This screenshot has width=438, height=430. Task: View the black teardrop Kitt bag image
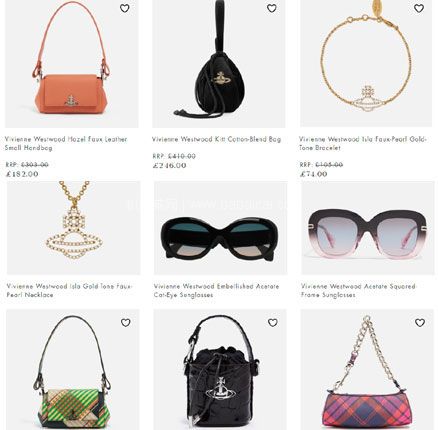(x=219, y=63)
